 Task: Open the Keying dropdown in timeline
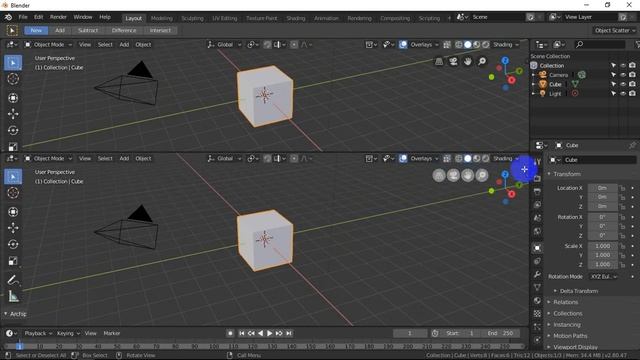coord(68,333)
